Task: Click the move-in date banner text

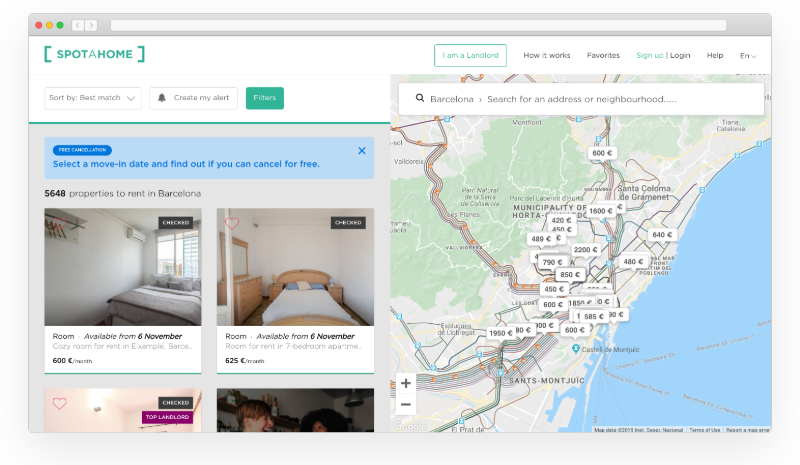Action: tap(186, 164)
